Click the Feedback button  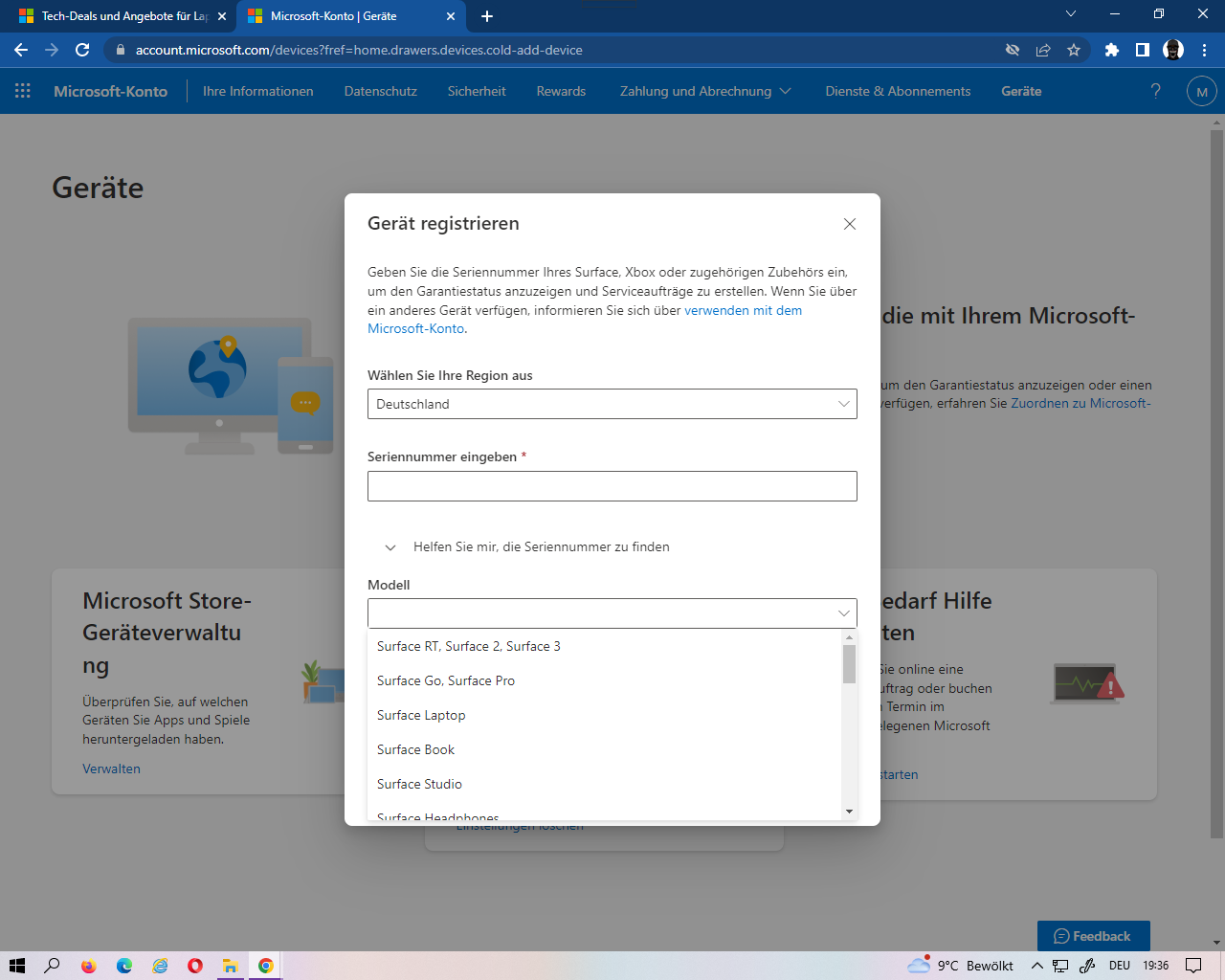tap(1093, 936)
